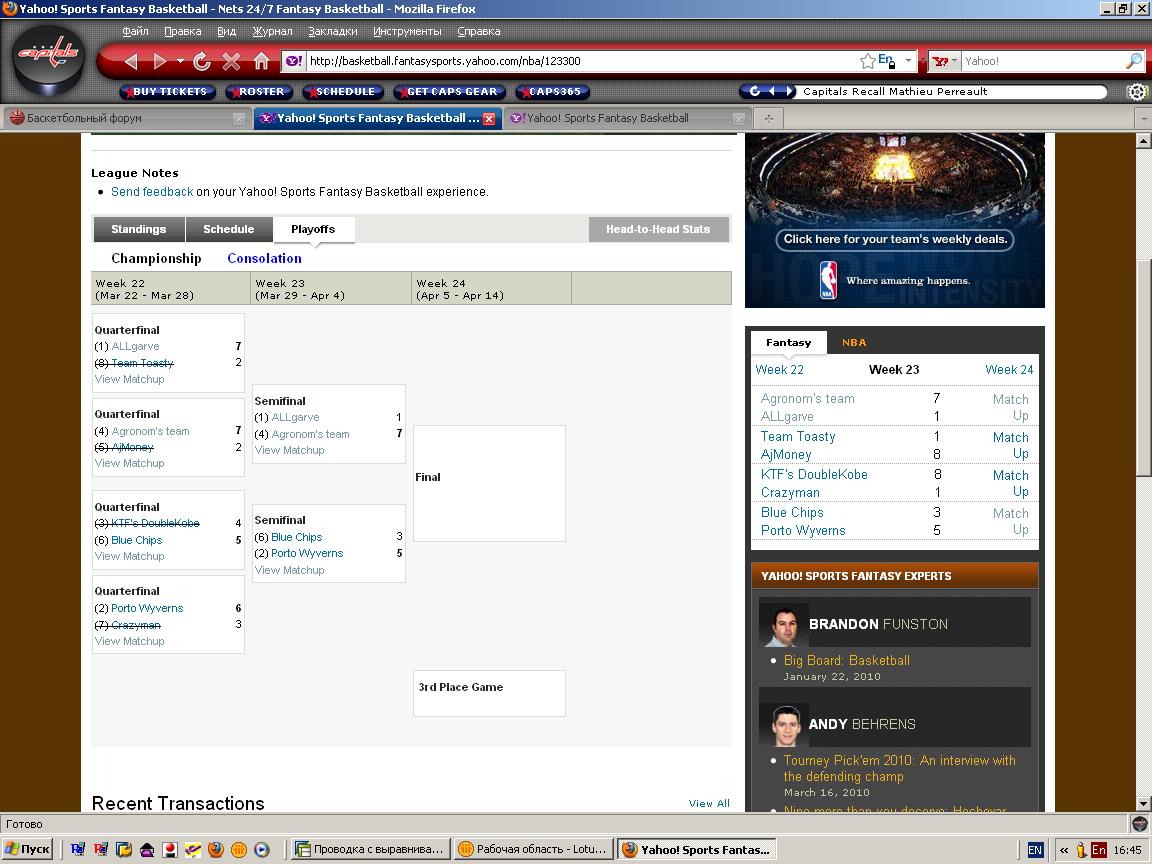Open the address bar history dropdown
Image resolution: width=1152 pixels, height=864 pixels.
908,61
